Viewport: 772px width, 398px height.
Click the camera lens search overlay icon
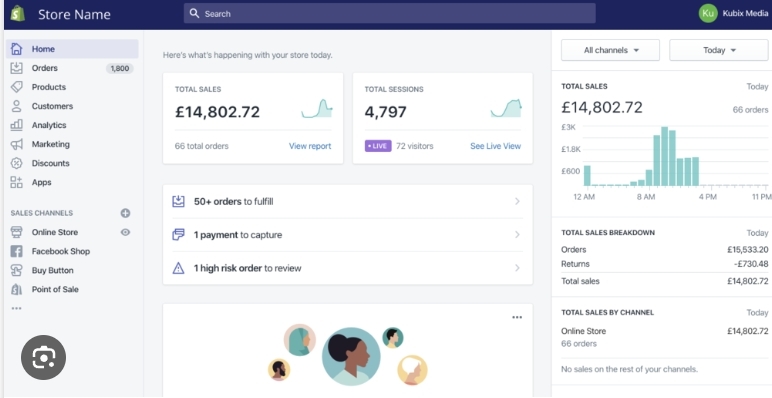43,357
